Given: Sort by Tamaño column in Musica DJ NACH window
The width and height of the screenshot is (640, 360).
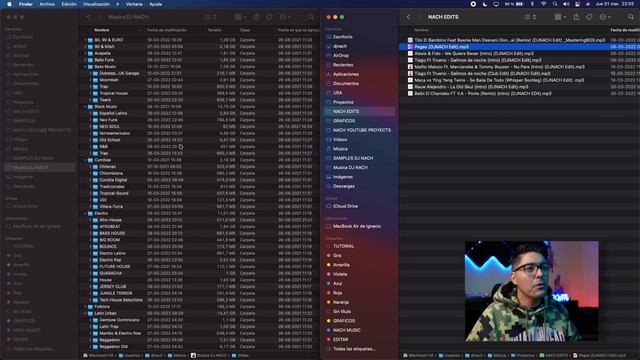Looking at the screenshot, I should (x=214, y=30).
